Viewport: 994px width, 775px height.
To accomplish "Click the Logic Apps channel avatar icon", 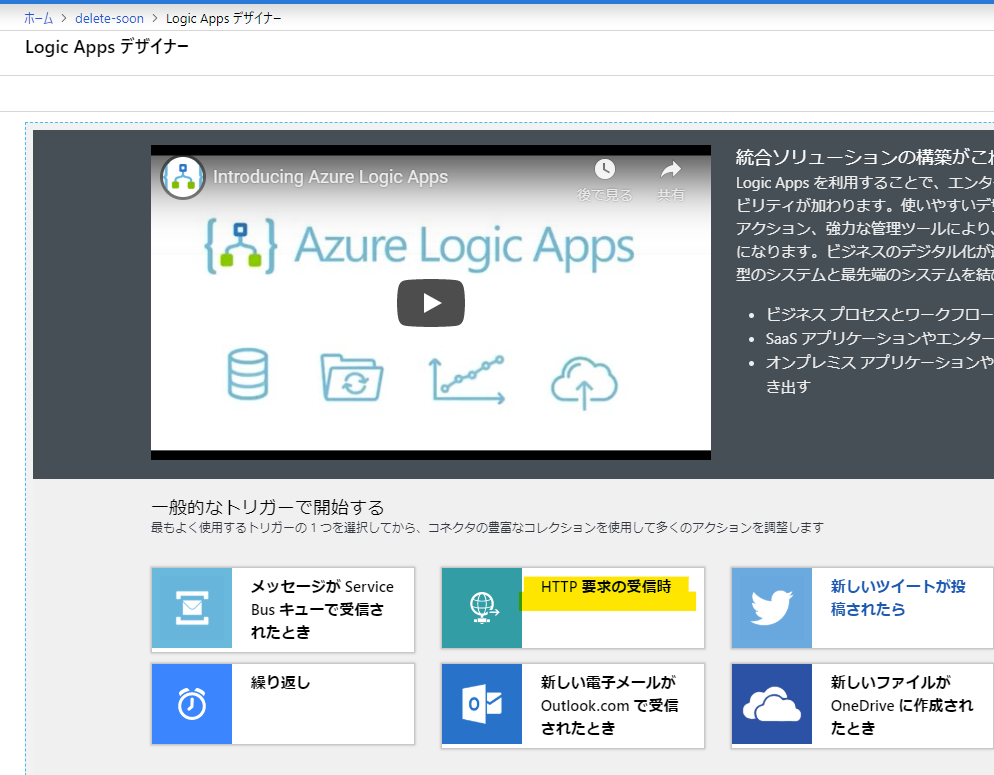I will 183,177.
